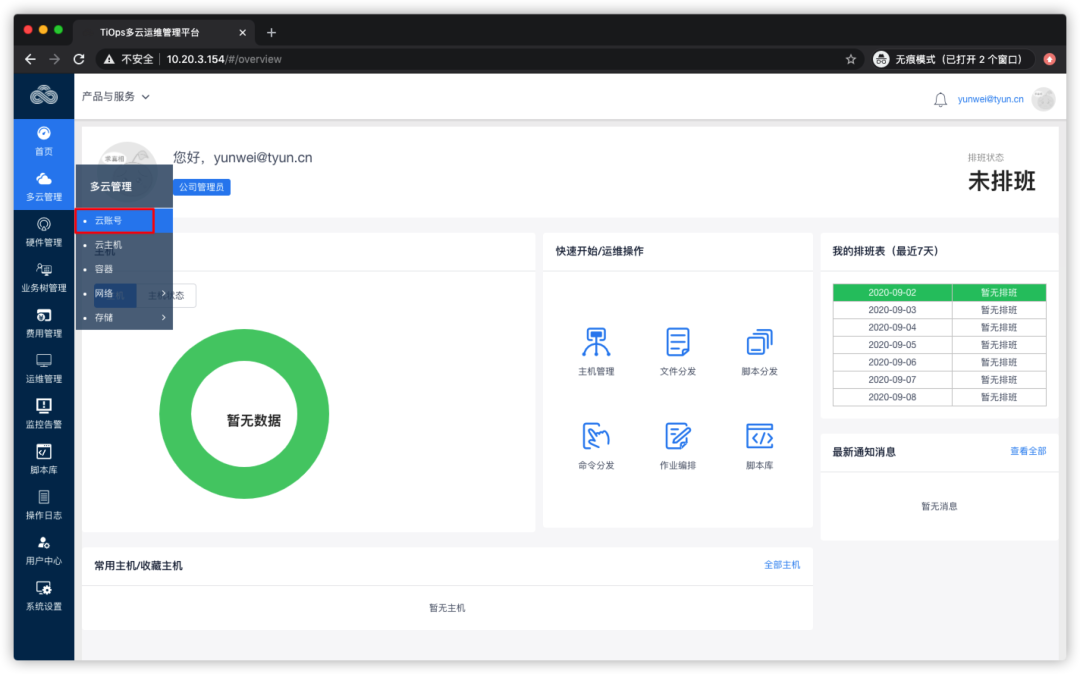Viewport: 1080px width, 674px height.
Task: Launch 命令分发 quick operation
Action: coord(596,443)
